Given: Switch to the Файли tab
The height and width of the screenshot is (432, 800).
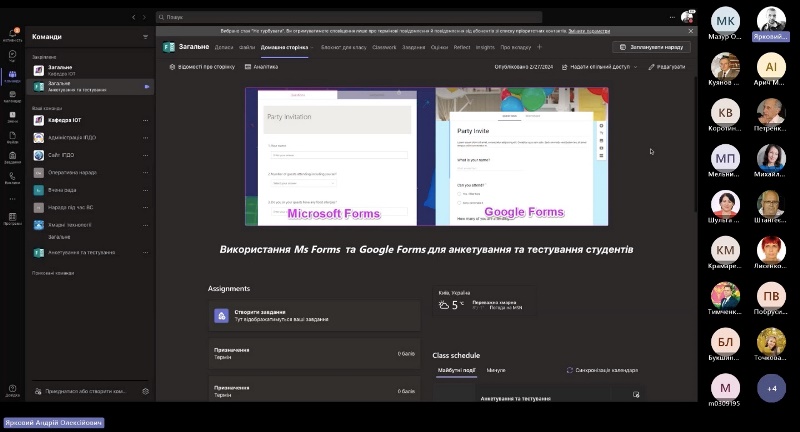Looking at the screenshot, I should [x=247, y=47].
